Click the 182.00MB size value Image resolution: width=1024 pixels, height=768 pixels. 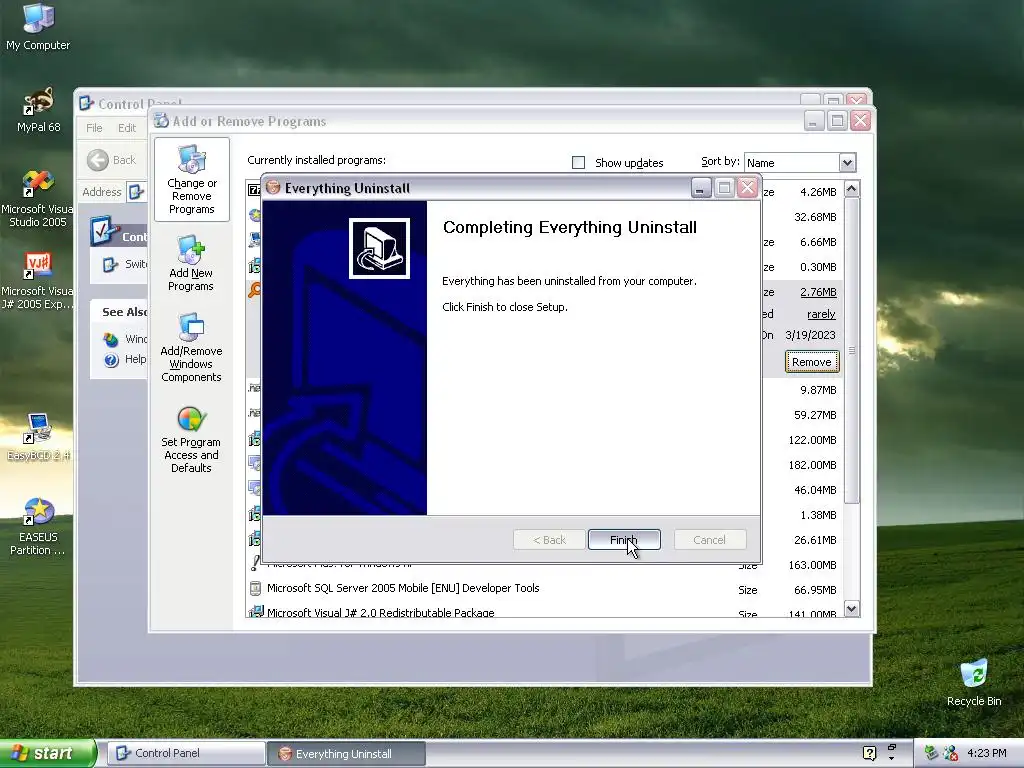tap(812, 465)
